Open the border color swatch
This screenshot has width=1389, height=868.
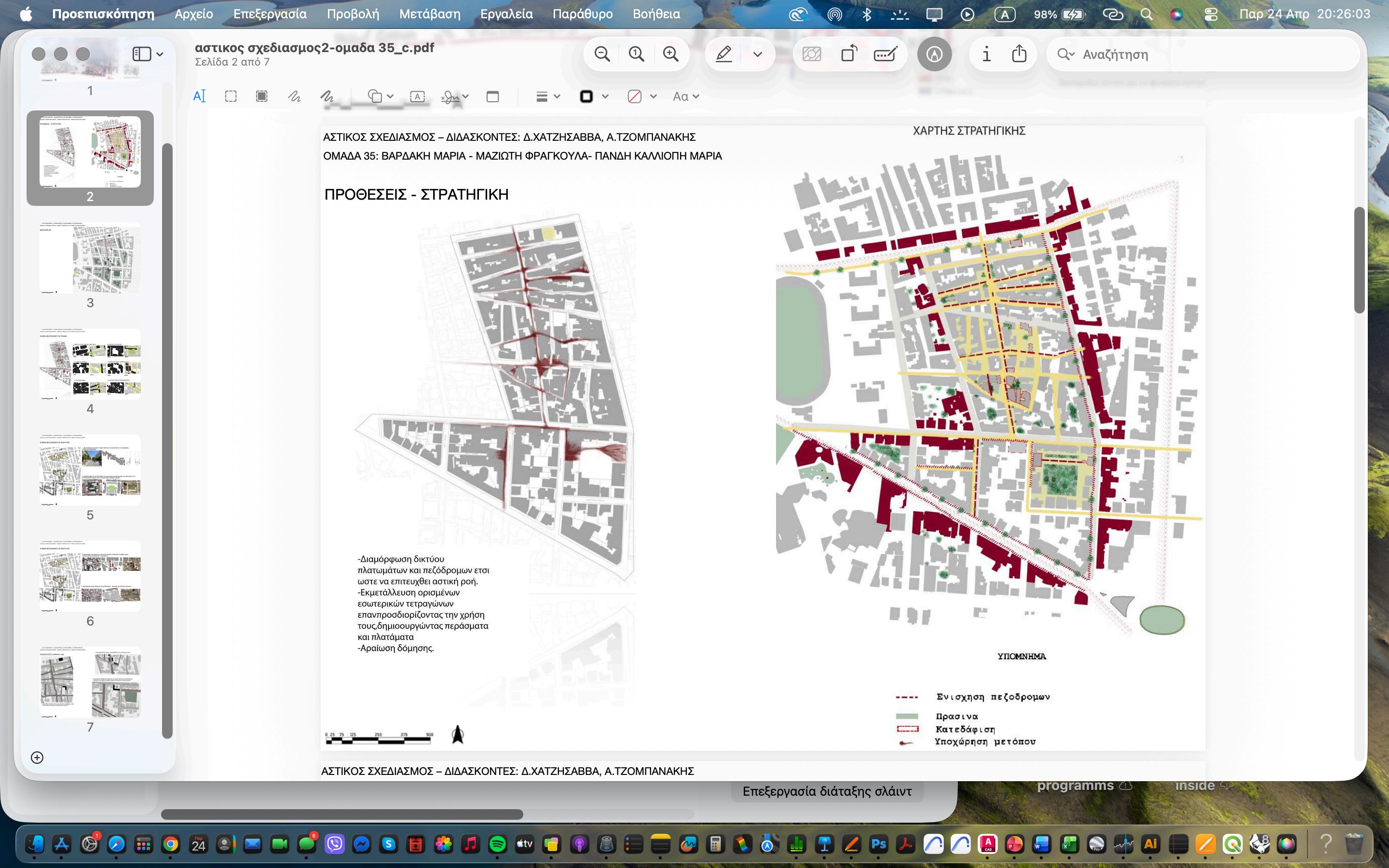point(586,96)
